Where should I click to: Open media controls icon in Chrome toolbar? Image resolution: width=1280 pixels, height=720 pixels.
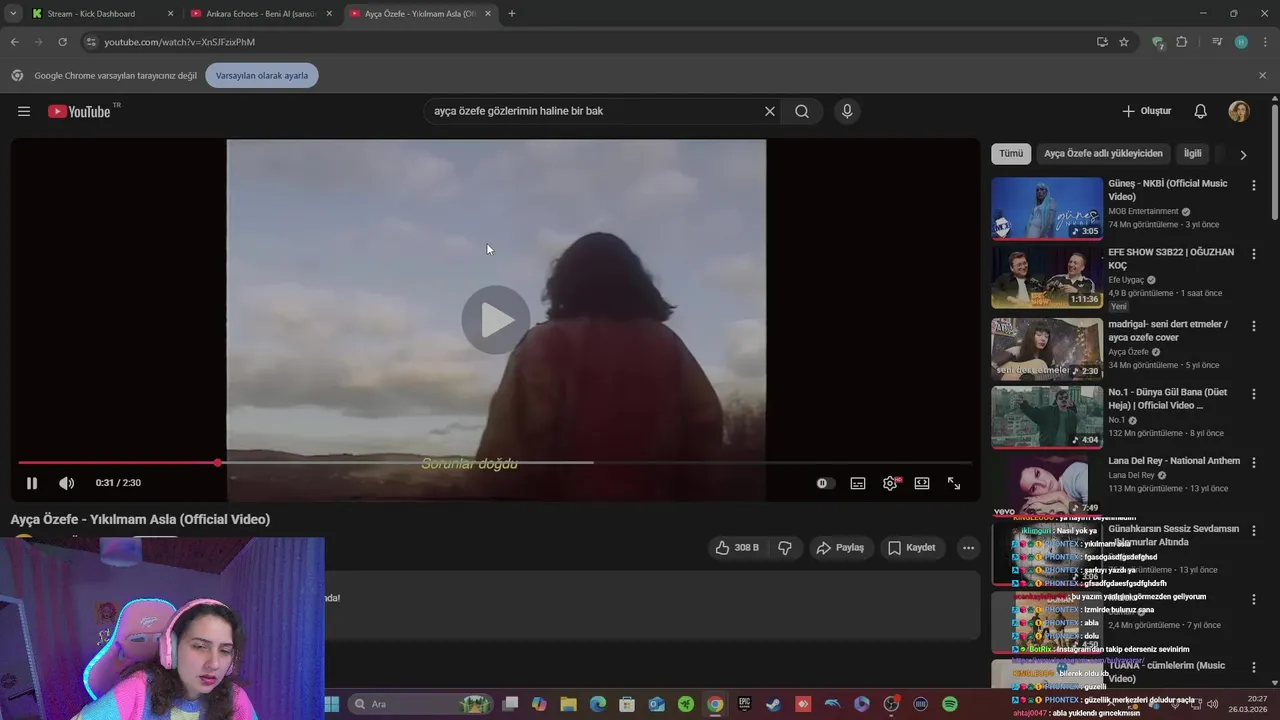(1217, 42)
